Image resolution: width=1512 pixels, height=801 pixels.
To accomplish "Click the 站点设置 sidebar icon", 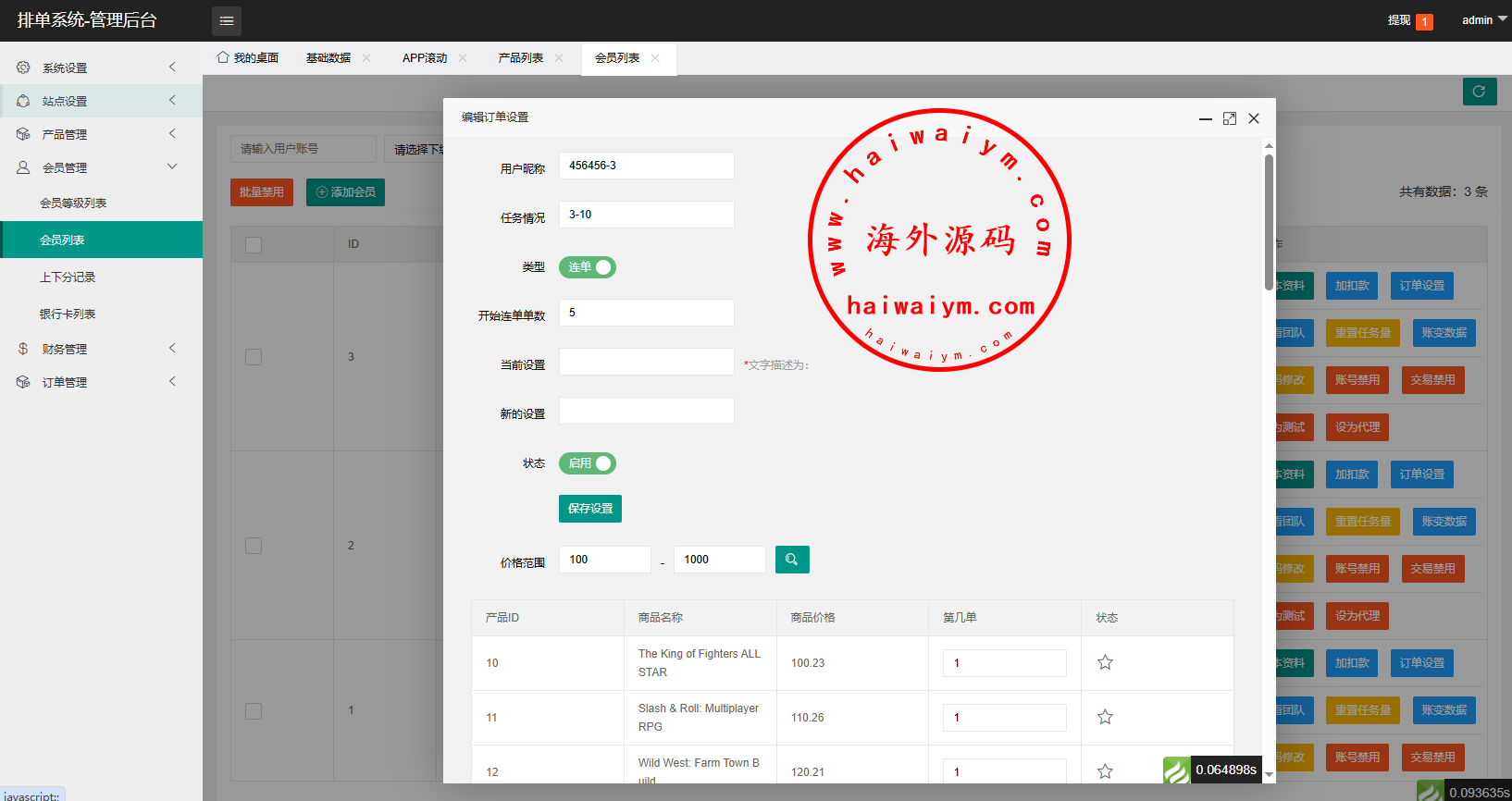I will (x=23, y=101).
